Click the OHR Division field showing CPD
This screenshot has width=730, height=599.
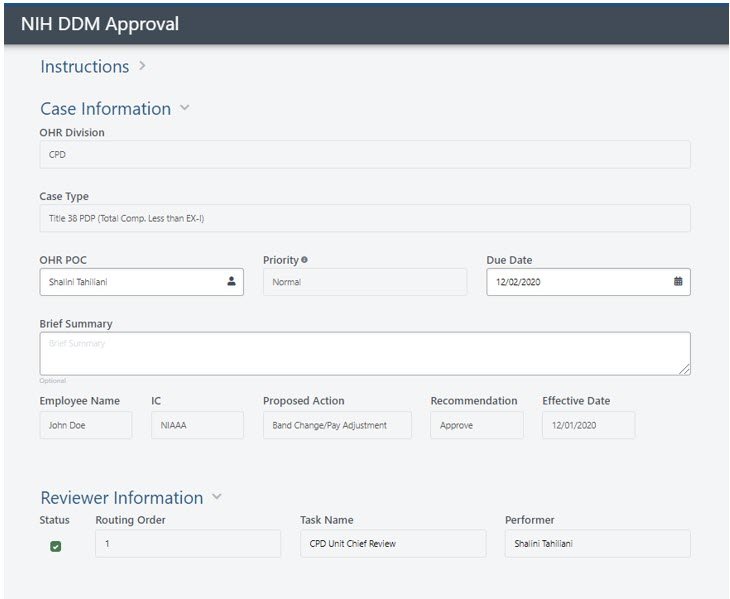click(x=365, y=155)
